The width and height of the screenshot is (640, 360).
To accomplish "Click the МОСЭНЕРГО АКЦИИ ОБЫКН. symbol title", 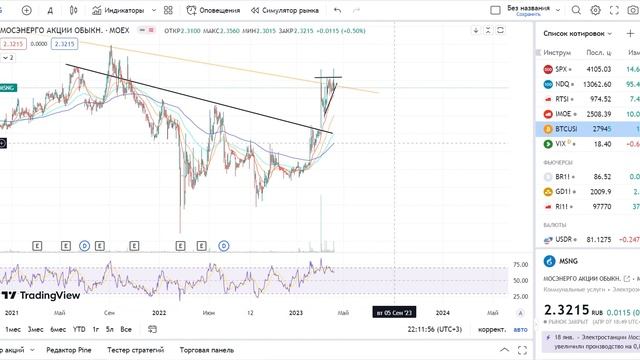I will pos(64,30).
